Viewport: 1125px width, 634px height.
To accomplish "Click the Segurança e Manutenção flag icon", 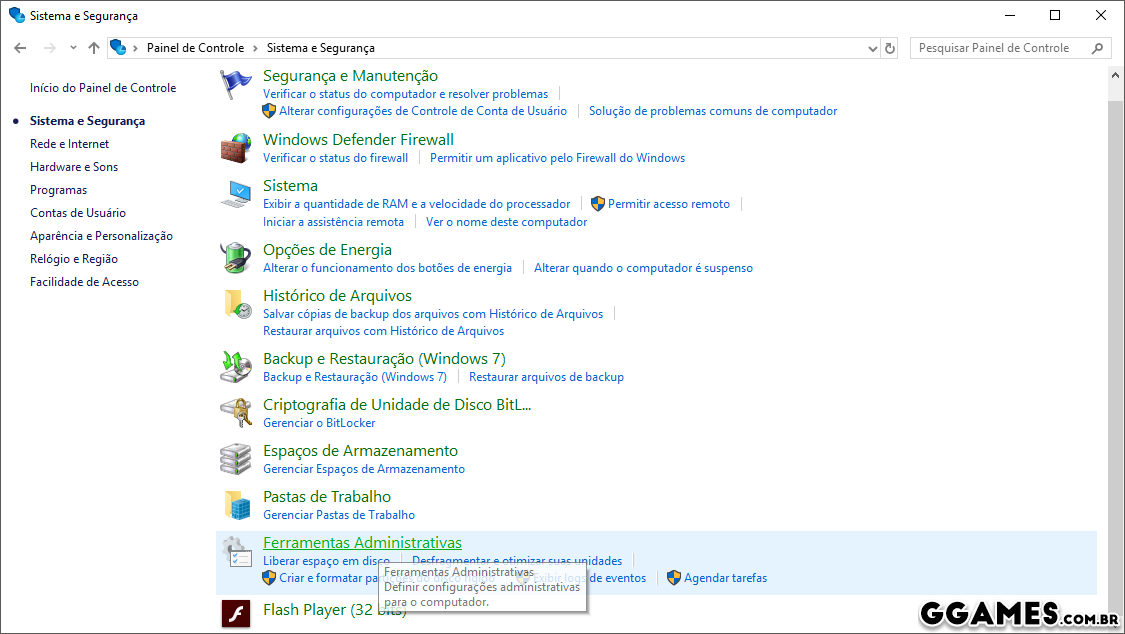I will [236, 85].
